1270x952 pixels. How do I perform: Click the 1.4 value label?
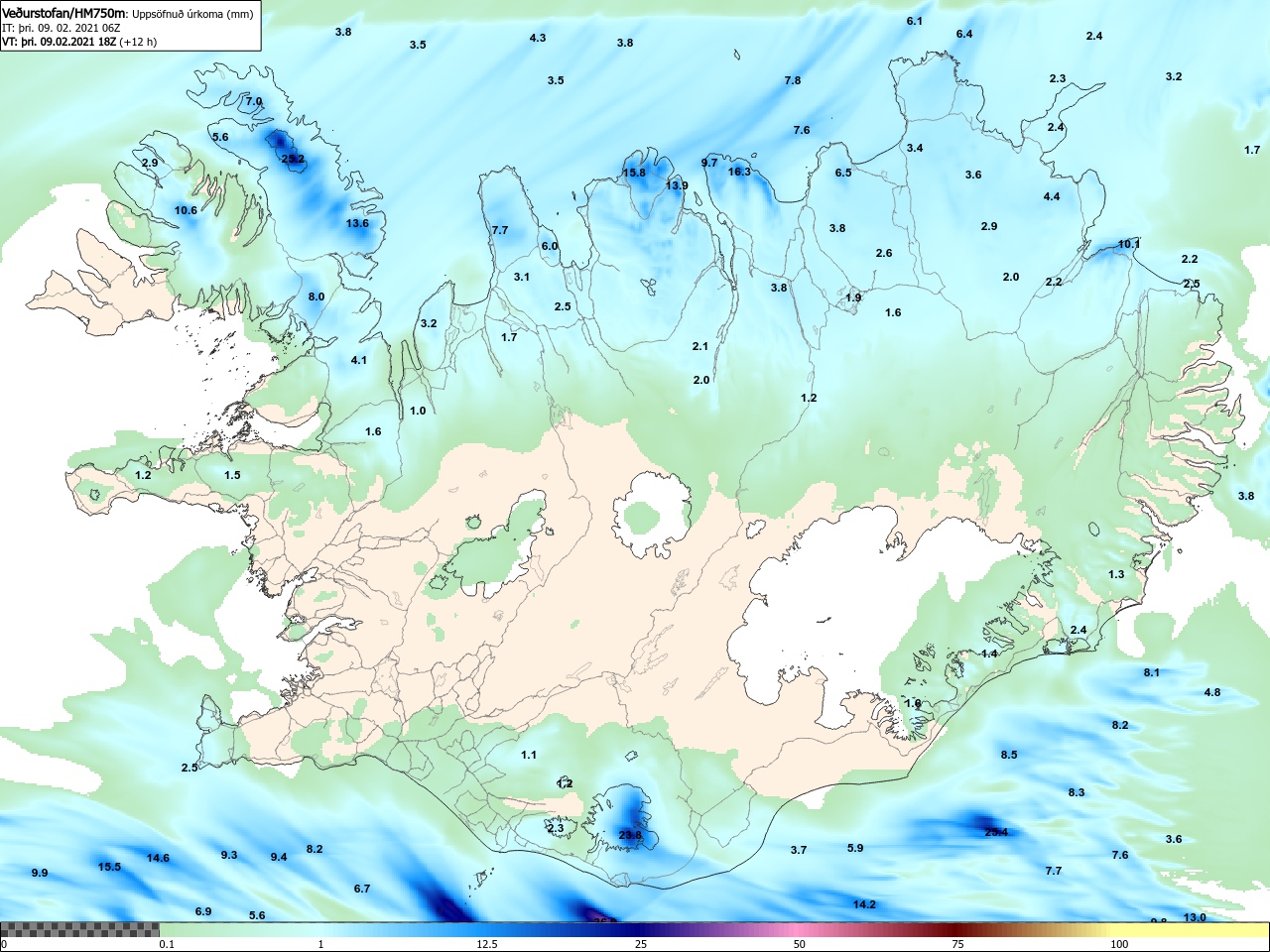pos(989,654)
